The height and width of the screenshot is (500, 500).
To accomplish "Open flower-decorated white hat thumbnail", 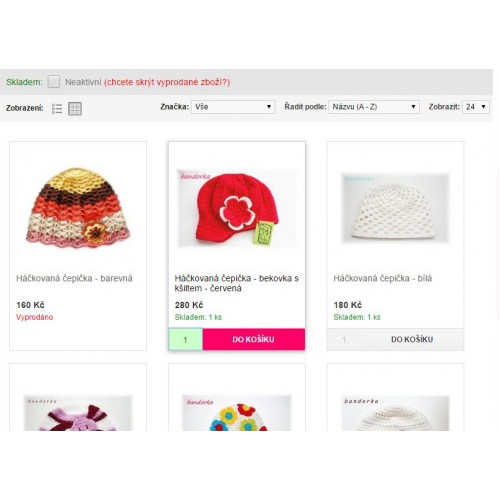I will coord(237,413).
